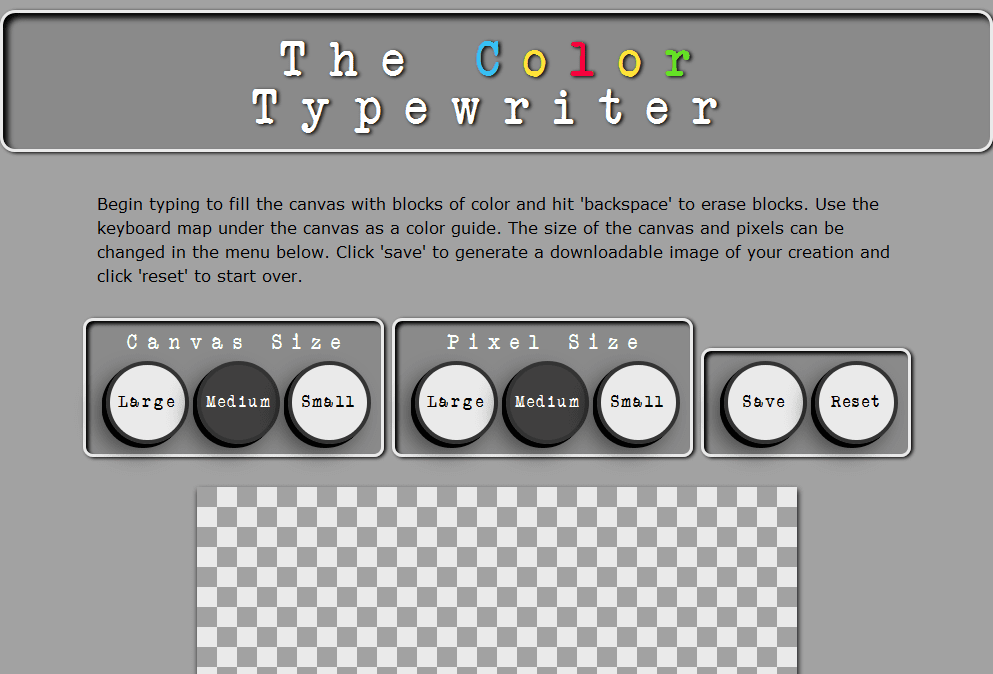Select Medium canvas size
Viewport: 993px width, 674px height.
point(237,402)
